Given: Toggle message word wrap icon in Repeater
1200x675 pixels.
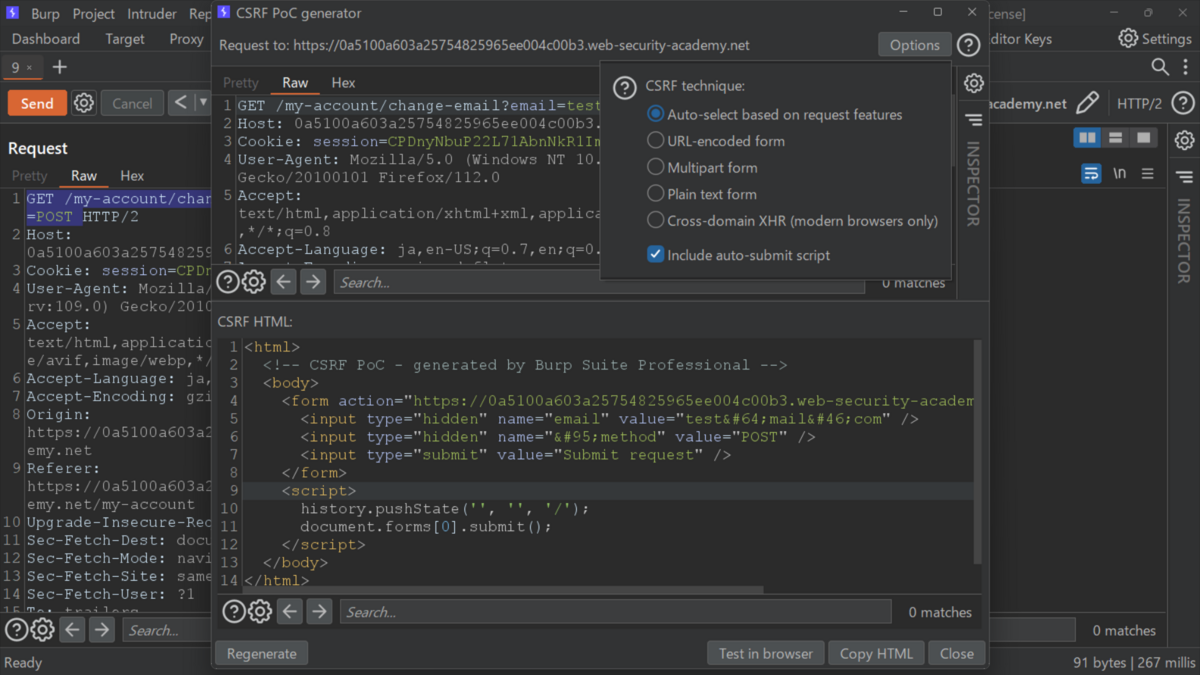Looking at the screenshot, I should [1091, 174].
